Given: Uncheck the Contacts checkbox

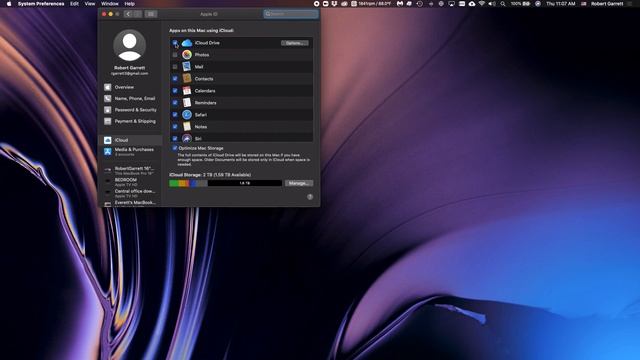Looking at the screenshot, I should 175,78.
